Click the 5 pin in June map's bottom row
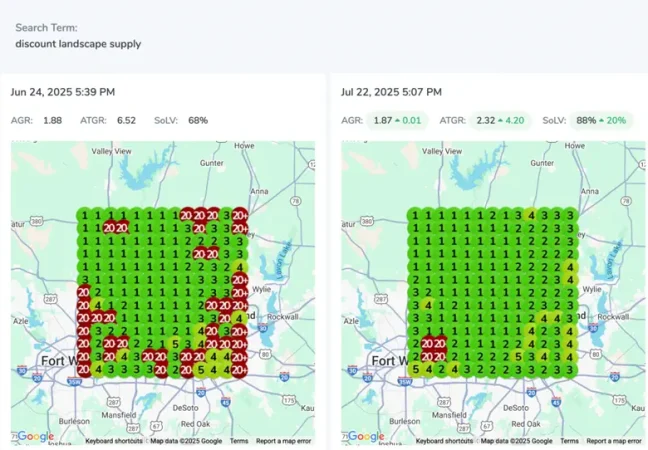648x450 pixels. (x=201, y=369)
